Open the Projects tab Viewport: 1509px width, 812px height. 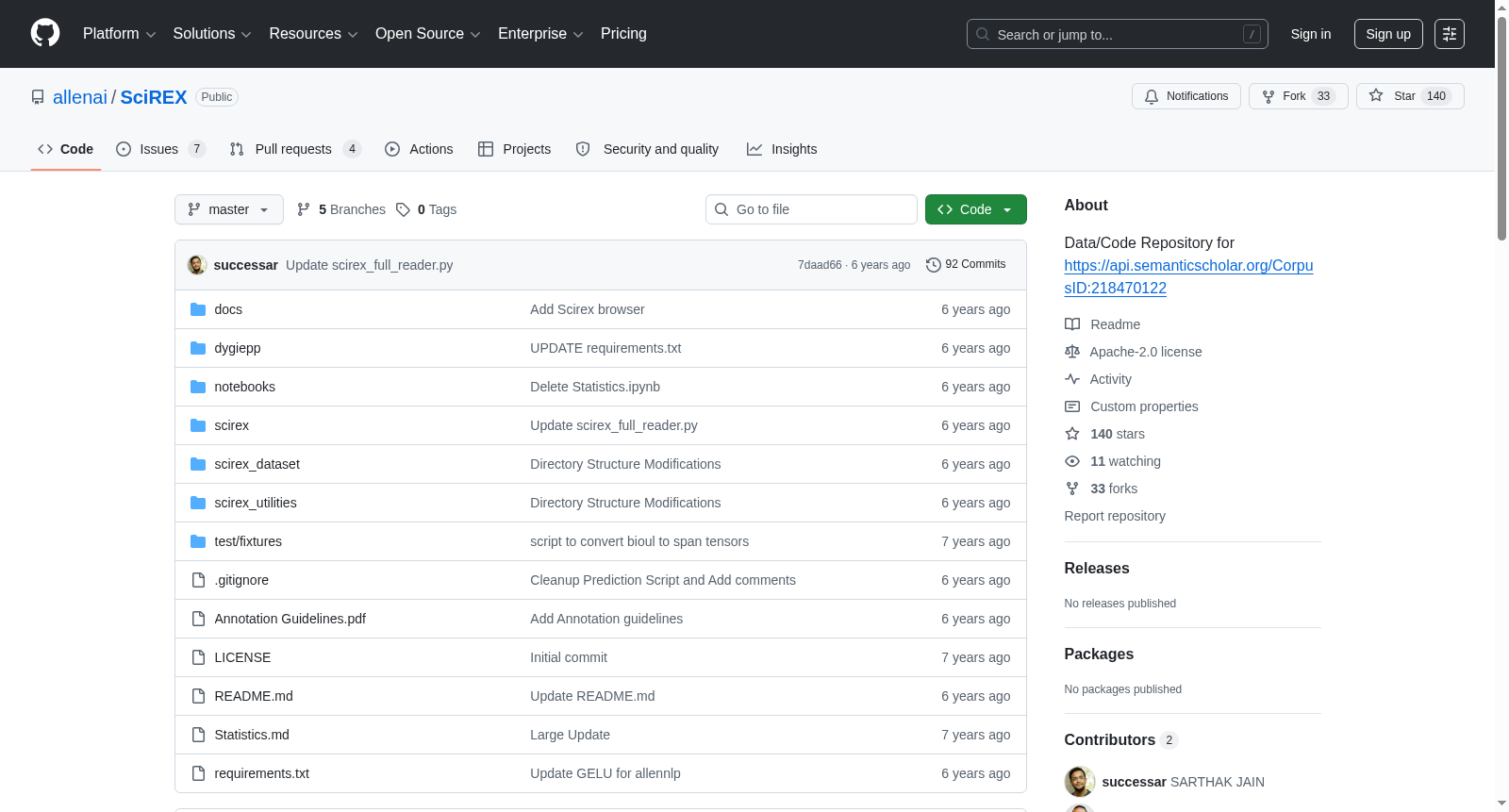[x=515, y=149]
